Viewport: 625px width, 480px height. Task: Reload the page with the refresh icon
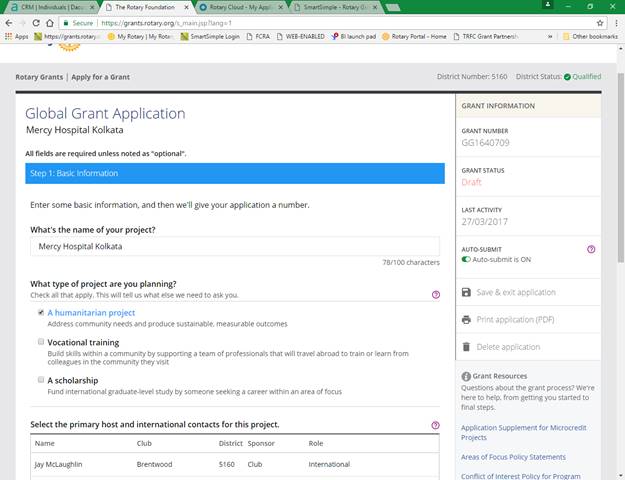[x=36, y=23]
